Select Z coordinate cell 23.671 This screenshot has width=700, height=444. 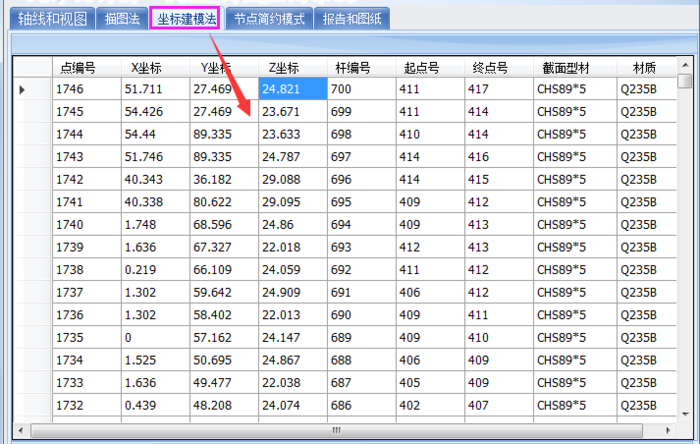coord(293,112)
